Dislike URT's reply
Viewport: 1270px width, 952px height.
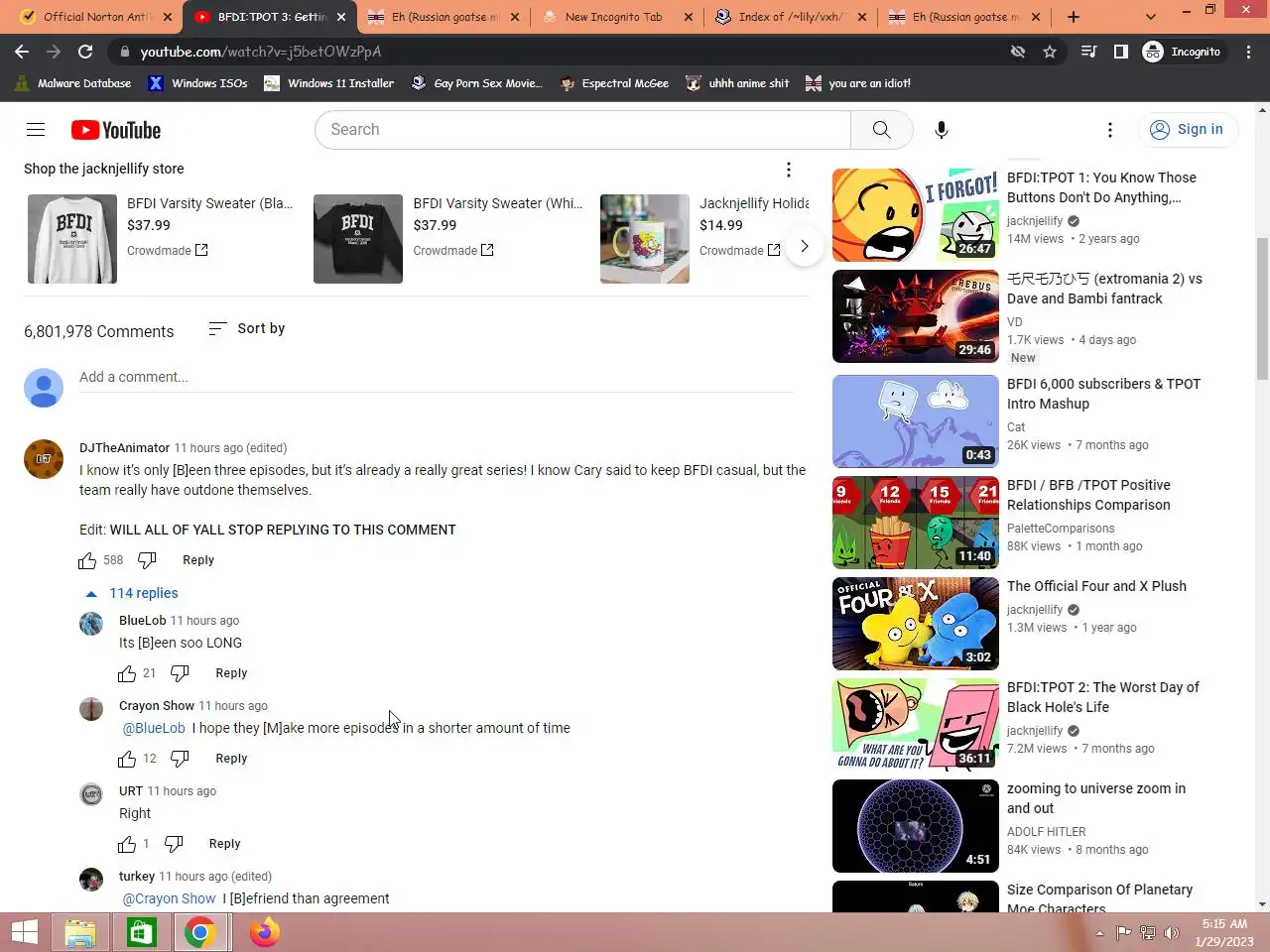(x=174, y=844)
